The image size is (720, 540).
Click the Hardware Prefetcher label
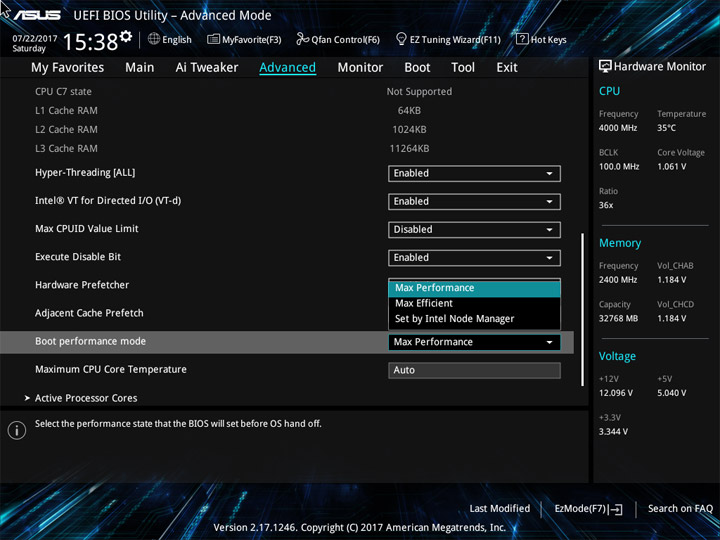click(82, 285)
